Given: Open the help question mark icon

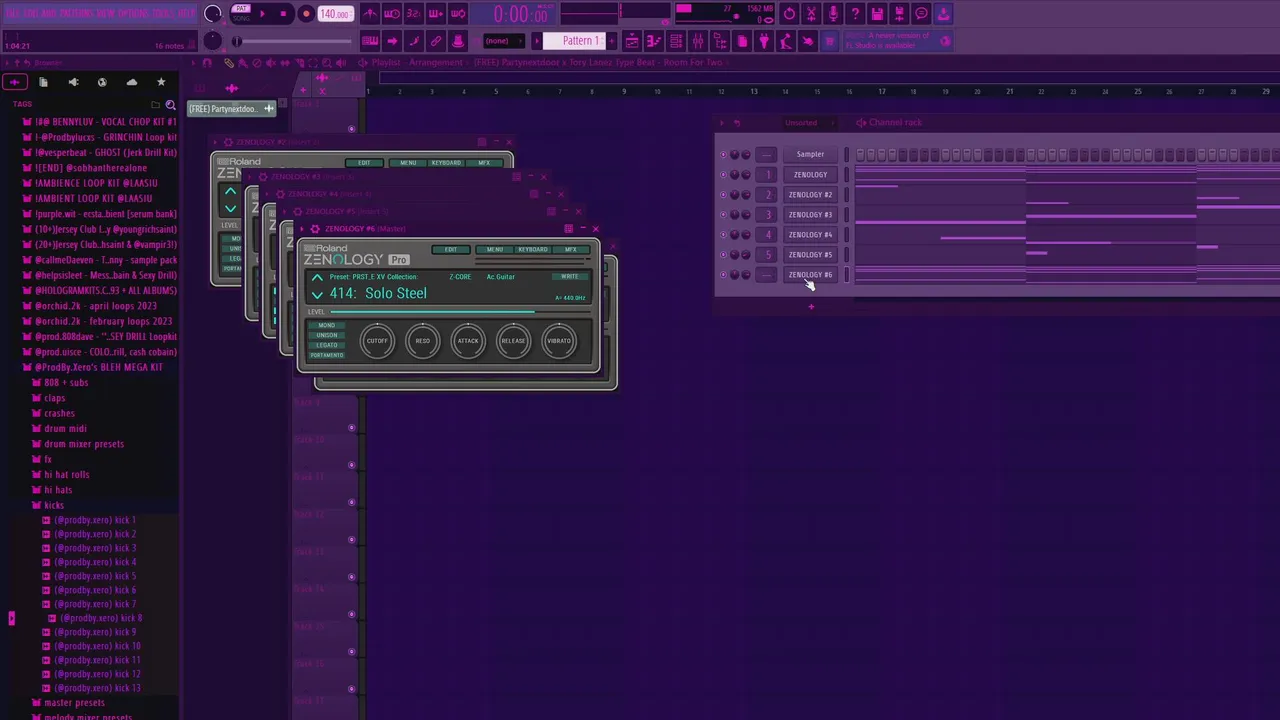Looking at the screenshot, I should click(x=855, y=14).
